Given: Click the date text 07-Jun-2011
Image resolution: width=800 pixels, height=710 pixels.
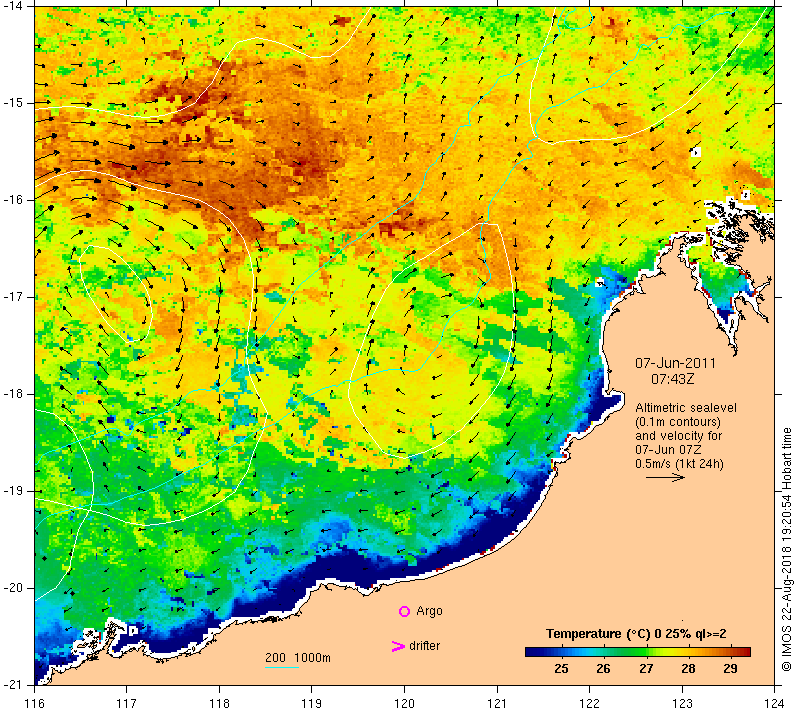Looking at the screenshot, I should (x=675, y=364).
